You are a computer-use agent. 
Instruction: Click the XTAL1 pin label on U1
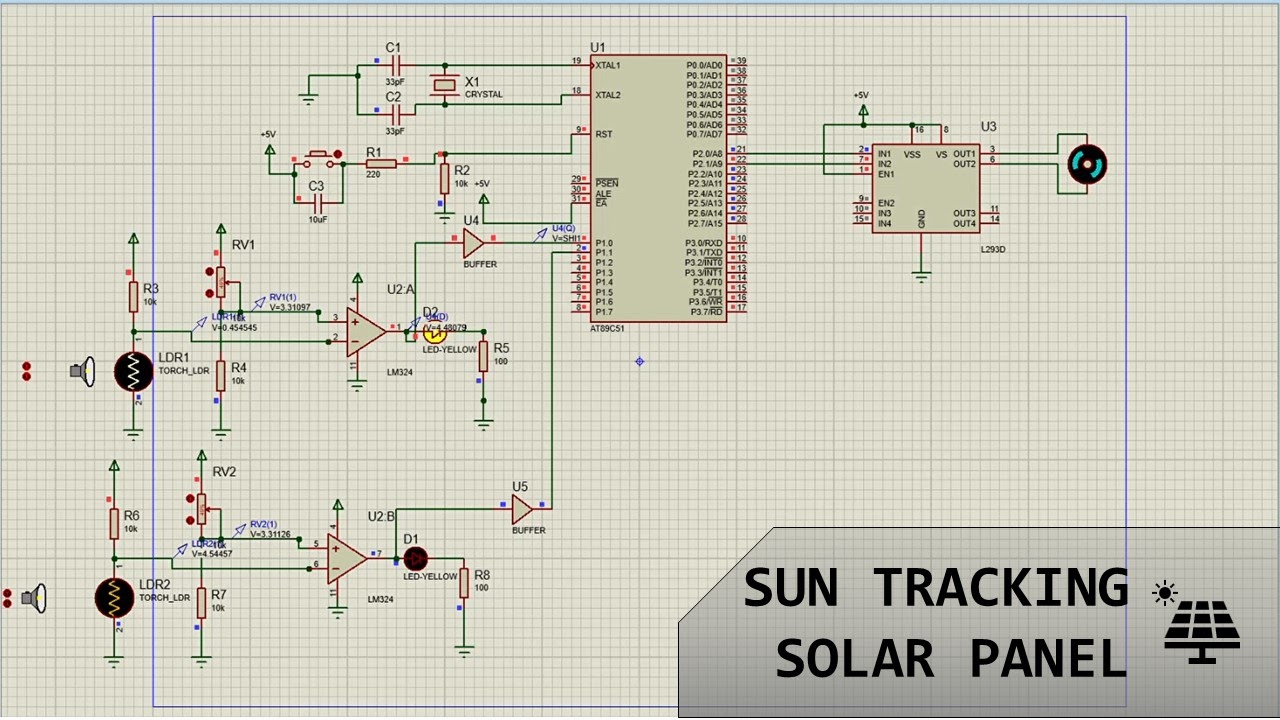coord(608,65)
